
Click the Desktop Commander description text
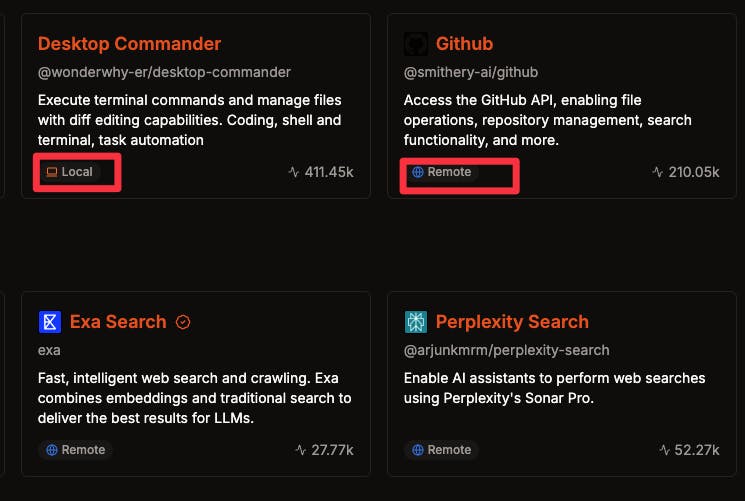coord(190,120)
